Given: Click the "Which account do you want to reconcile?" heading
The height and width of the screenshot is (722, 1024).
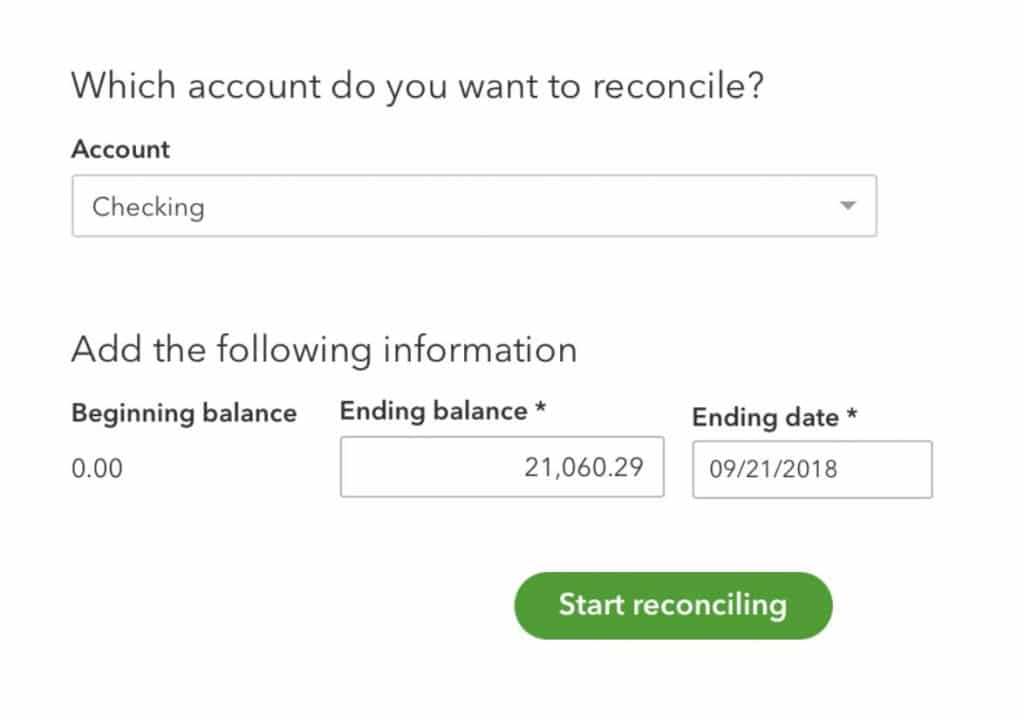Looking at the screenshot, I should (417, 86).
